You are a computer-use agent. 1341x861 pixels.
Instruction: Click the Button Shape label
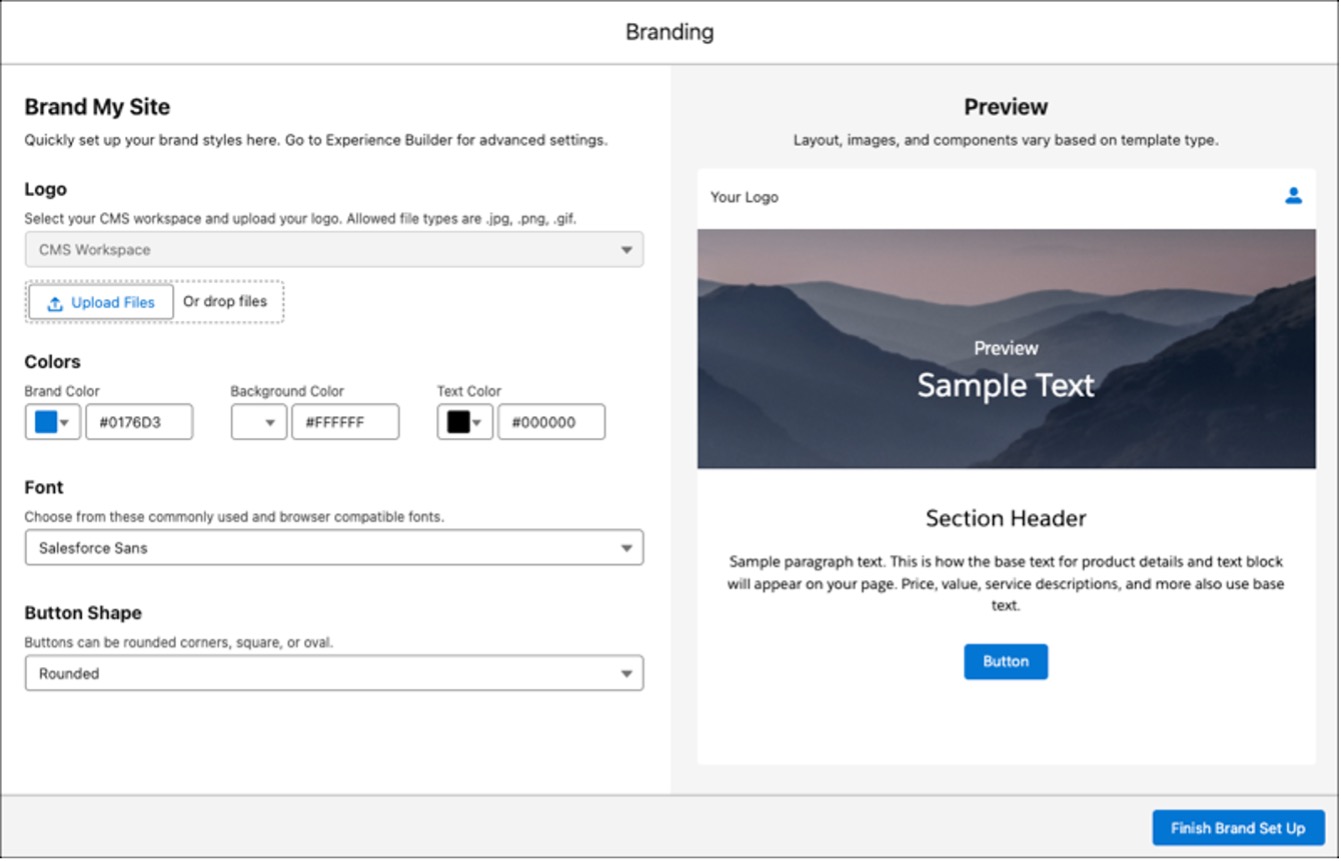[83, 613]
